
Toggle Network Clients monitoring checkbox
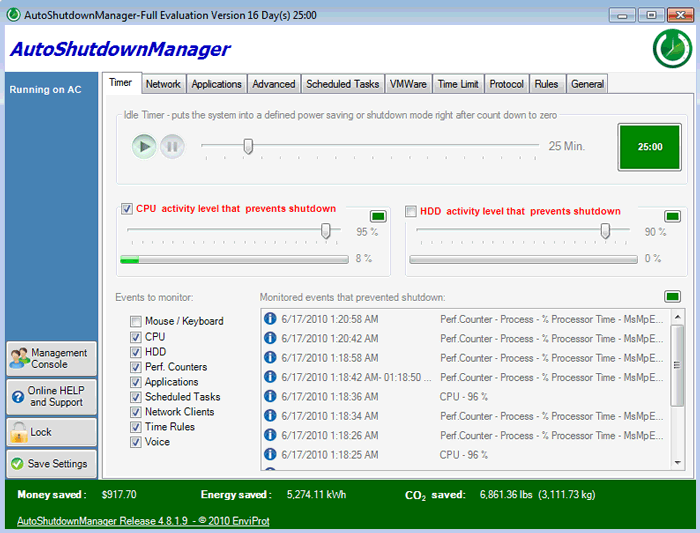136,412
